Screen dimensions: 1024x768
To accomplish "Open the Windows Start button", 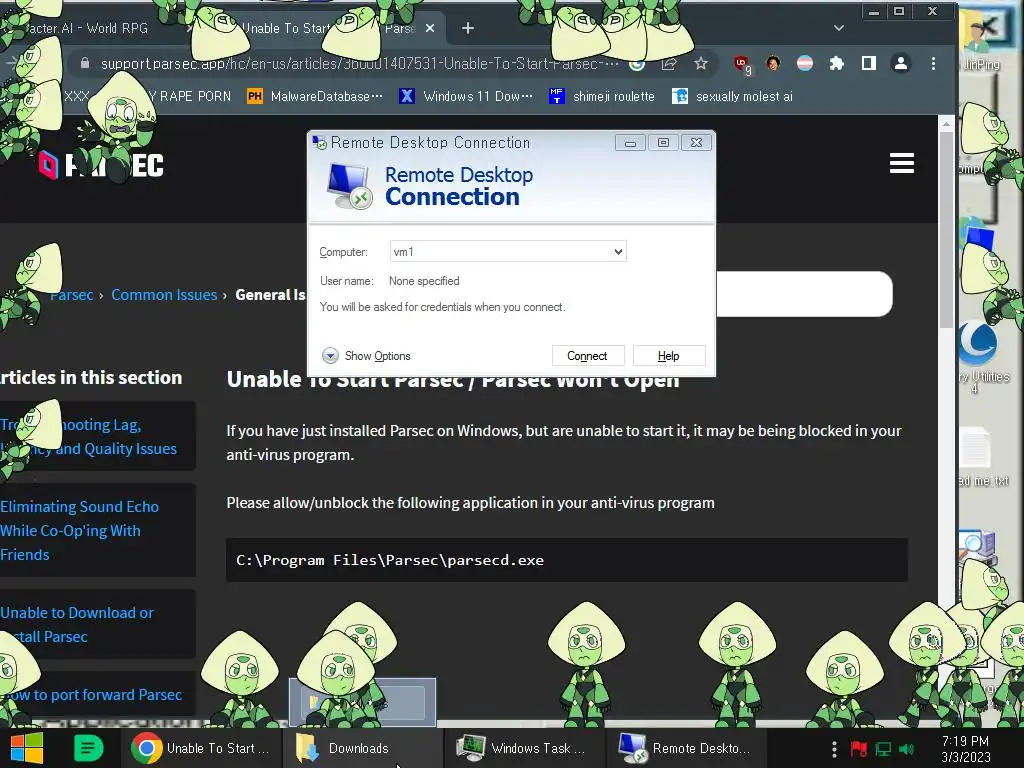I will coord(27,748).
